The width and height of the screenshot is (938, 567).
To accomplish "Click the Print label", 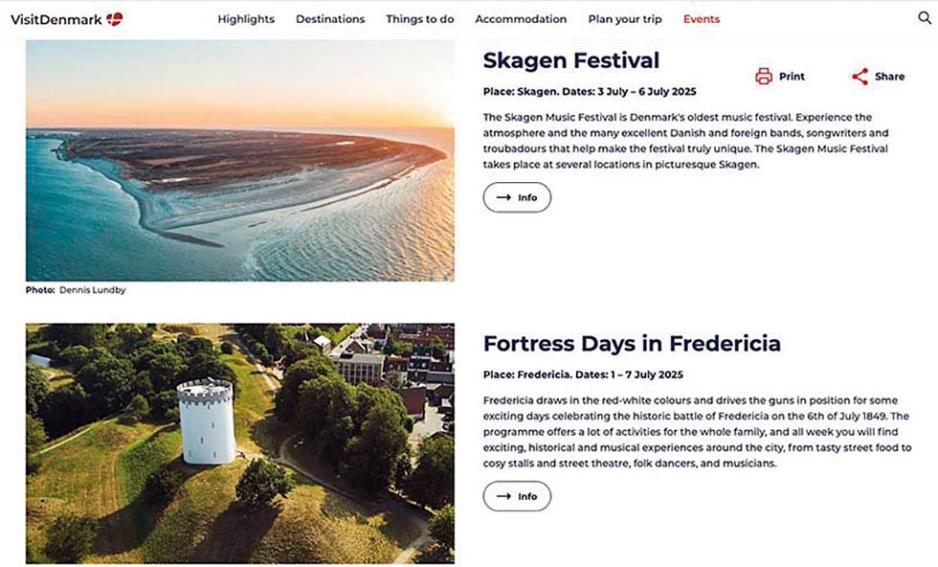I will [792, 76].
